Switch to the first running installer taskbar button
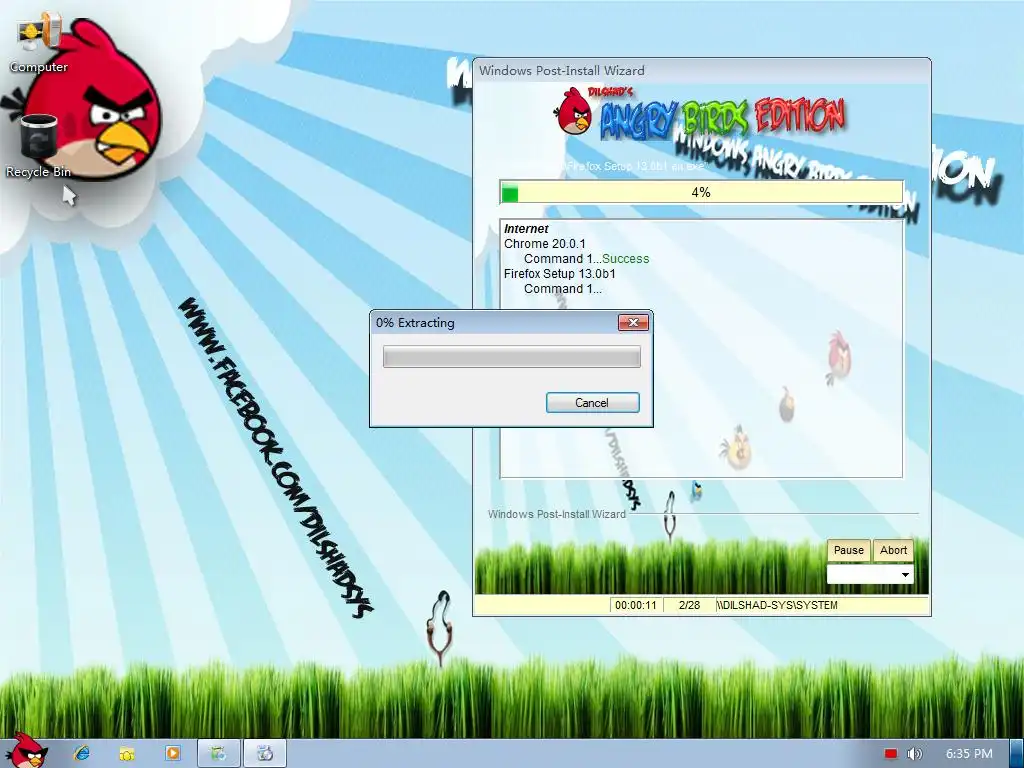Image resolution: width=1024 pixels, height=768 pixels. coord(219,753)
